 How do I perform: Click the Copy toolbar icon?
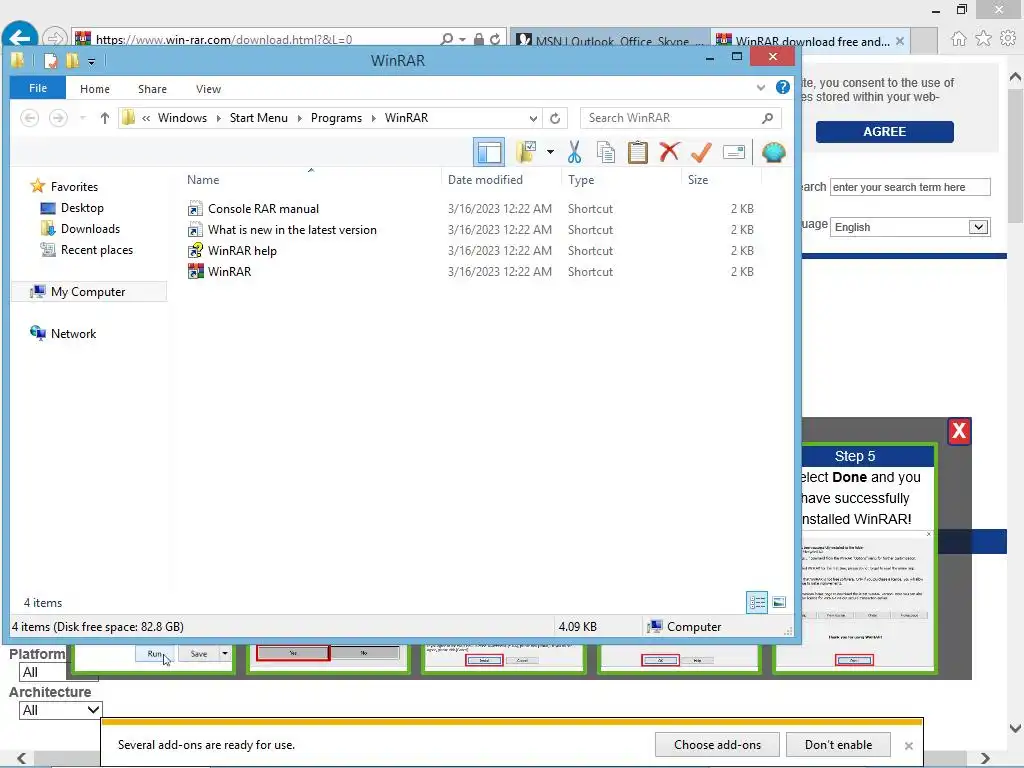pos(605,152)
